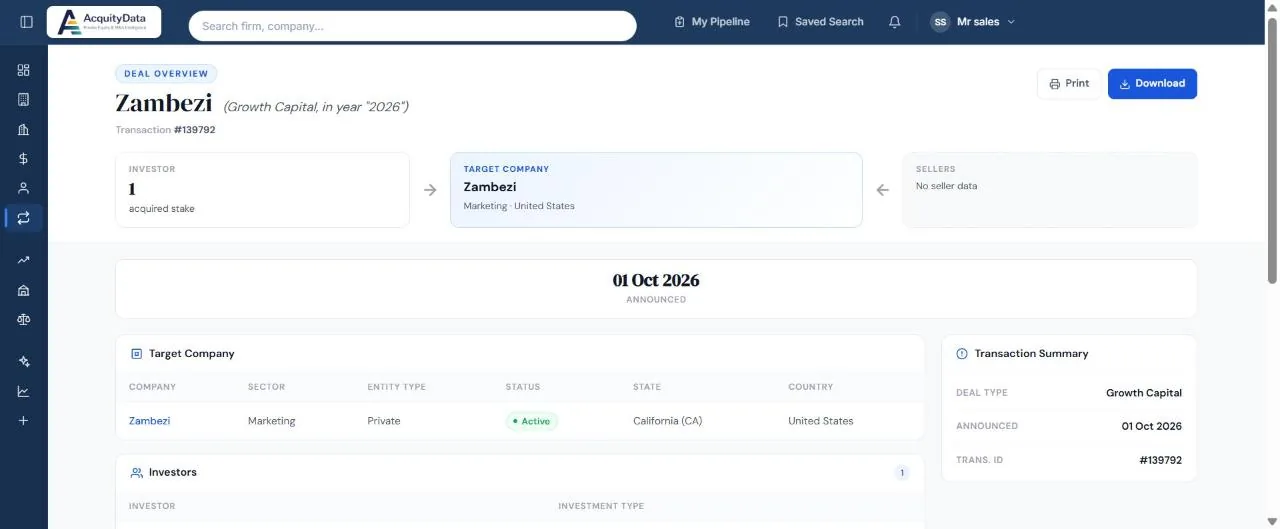
Task: Open the Zambezi company link in table
Action: [x=150, y=421]
